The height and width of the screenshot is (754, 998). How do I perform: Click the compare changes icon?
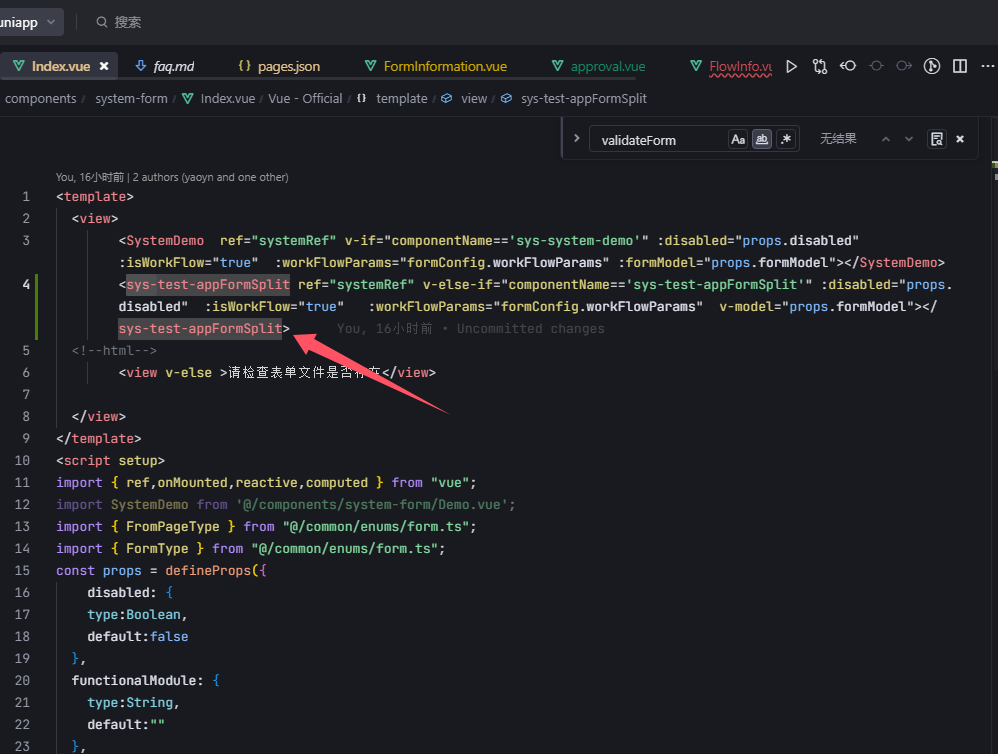(x=820, y=67)
